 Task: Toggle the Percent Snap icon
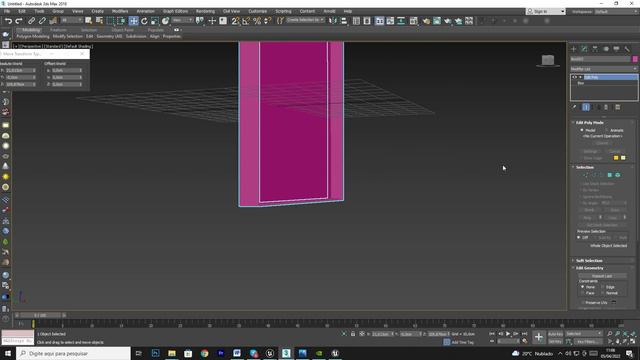pos(257,21)
